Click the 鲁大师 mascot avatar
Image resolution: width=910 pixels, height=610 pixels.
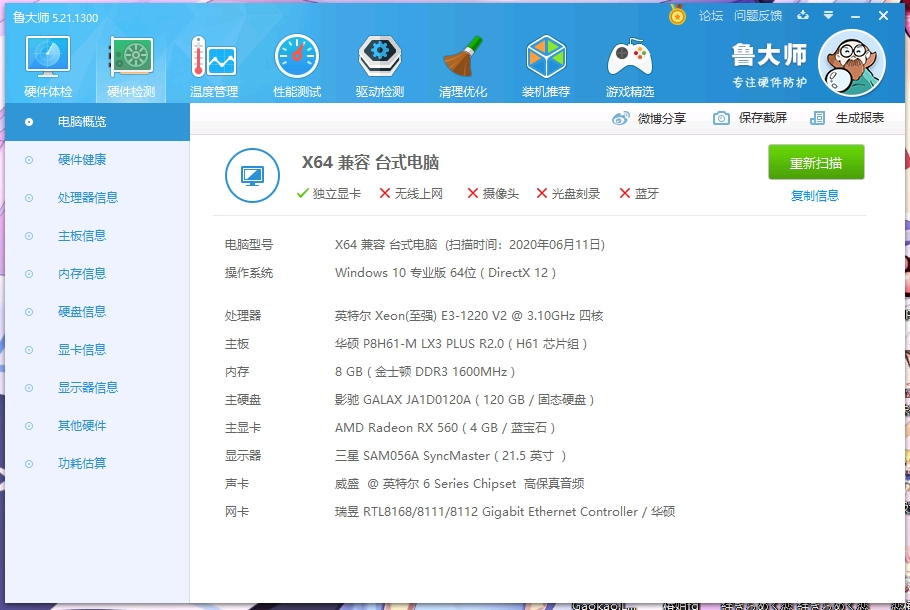851,63
